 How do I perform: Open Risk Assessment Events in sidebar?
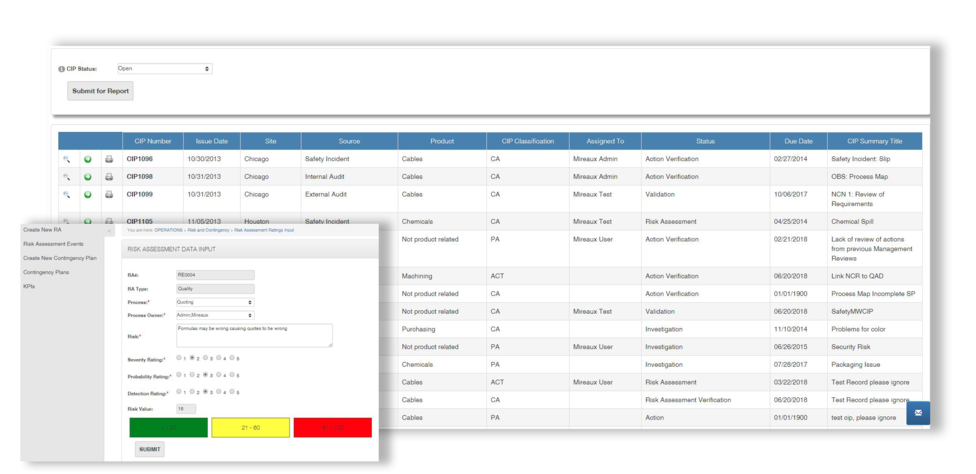(x=53, y=244)
